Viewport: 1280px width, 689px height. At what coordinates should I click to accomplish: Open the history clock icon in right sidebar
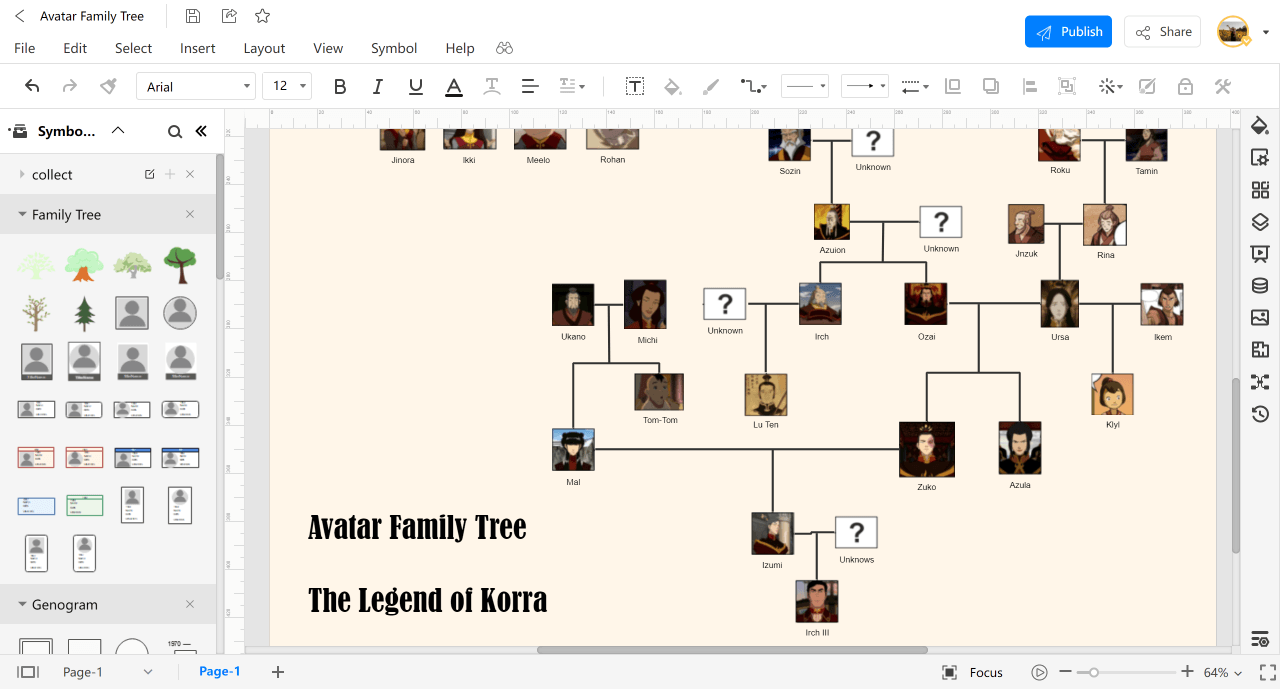(1260, 414)
